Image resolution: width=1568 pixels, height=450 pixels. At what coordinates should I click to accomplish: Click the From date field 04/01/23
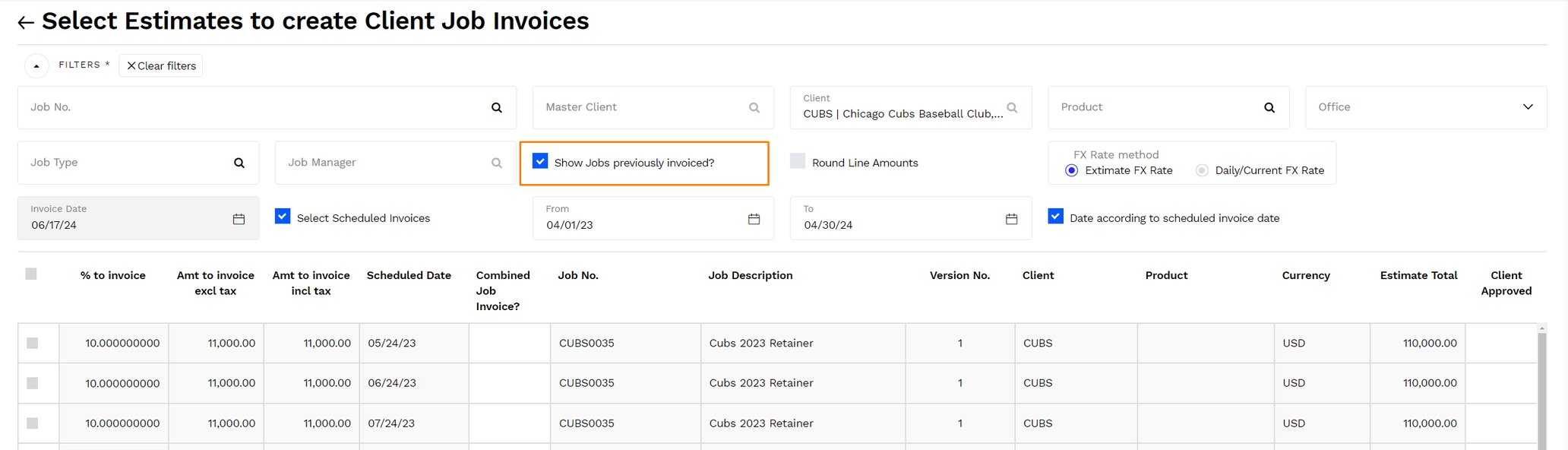pyautogui.click(x=653, y=218)
